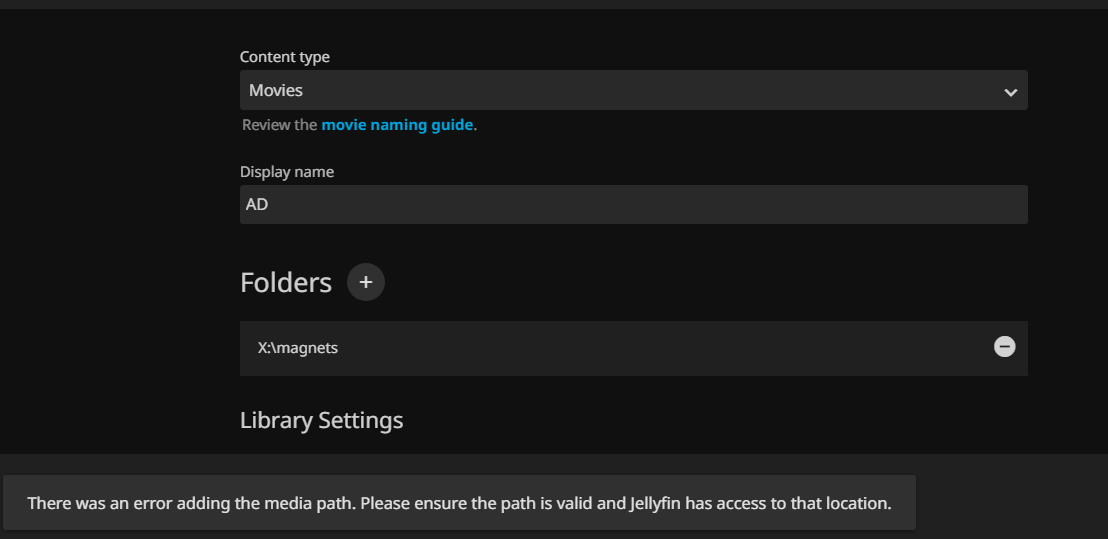This screenshot has height=539, width=1108.
Task: Click the "AD" text in Display name
Action: (x=257, y=204)
